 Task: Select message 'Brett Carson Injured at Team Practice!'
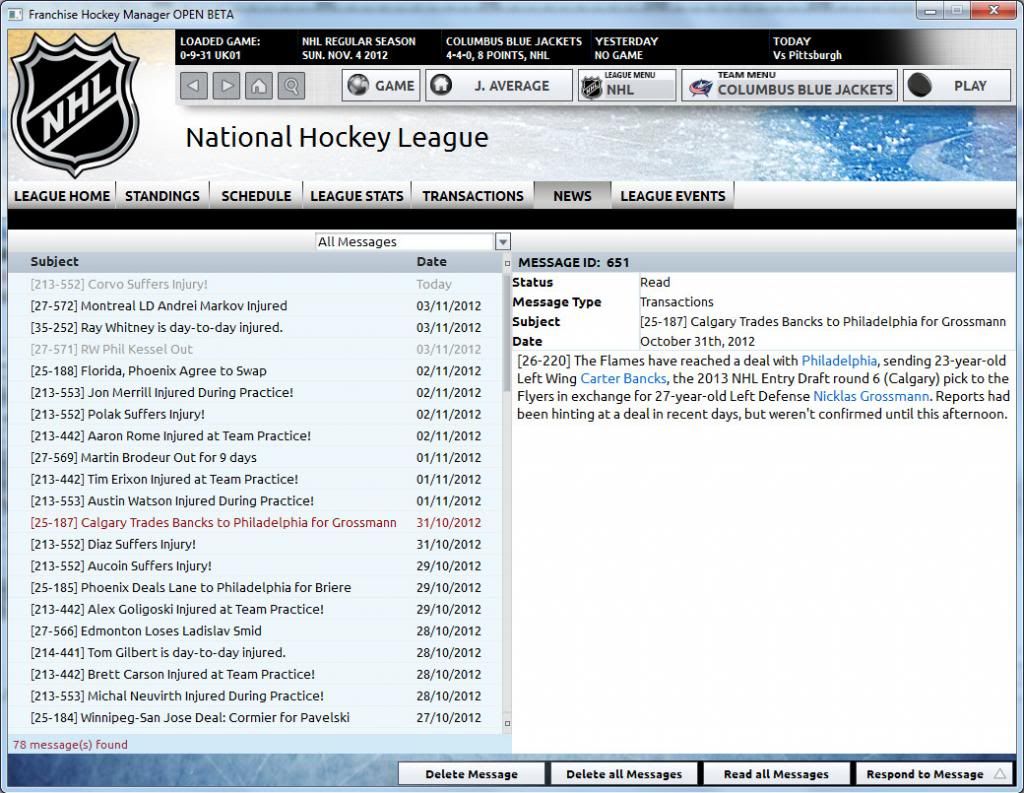tap(255, 674)
